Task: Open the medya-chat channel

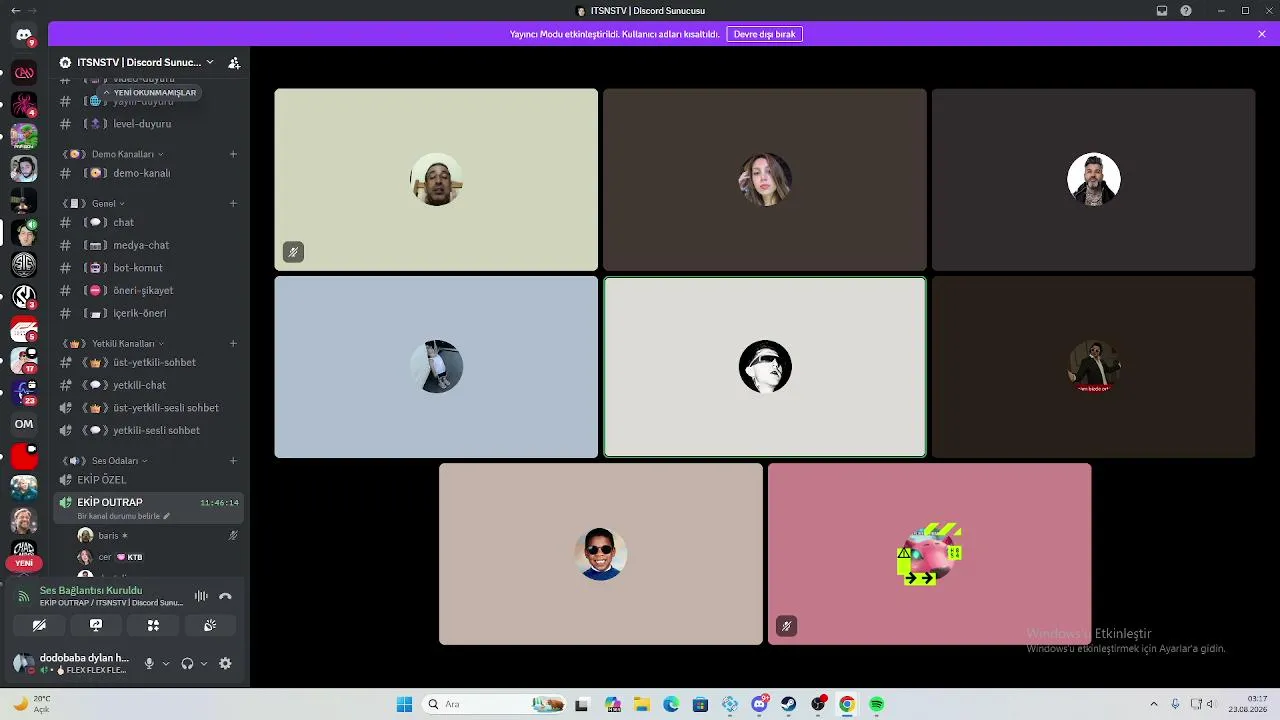Action: 148,245
